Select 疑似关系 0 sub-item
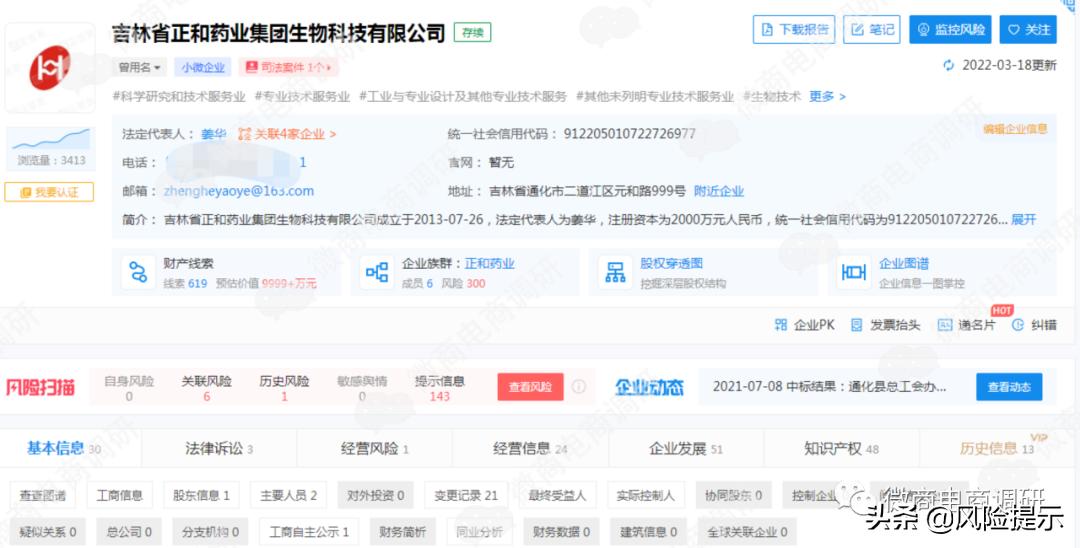Screen dimensions: 1080x548 click(48, 532)
